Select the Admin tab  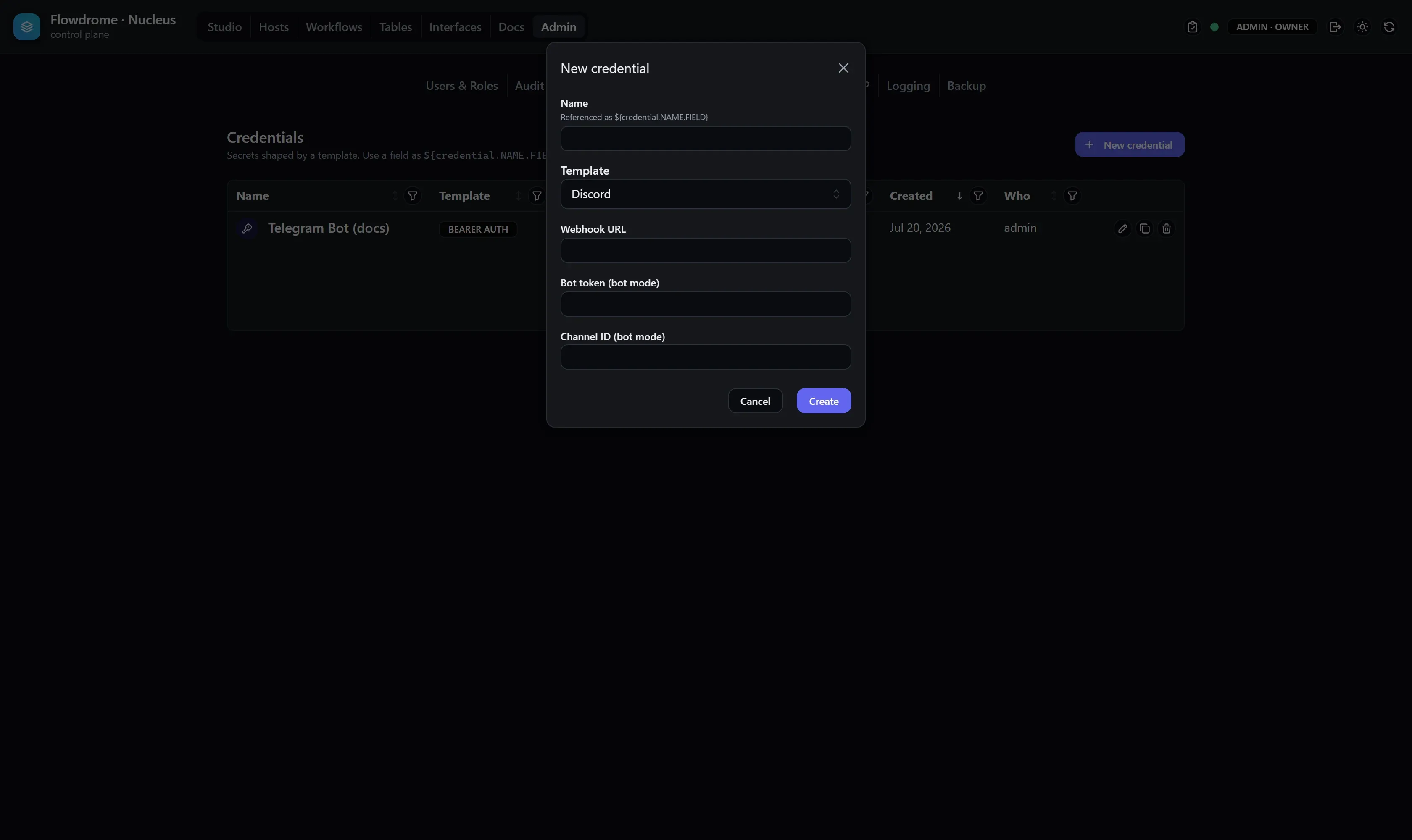pos(558,26)
